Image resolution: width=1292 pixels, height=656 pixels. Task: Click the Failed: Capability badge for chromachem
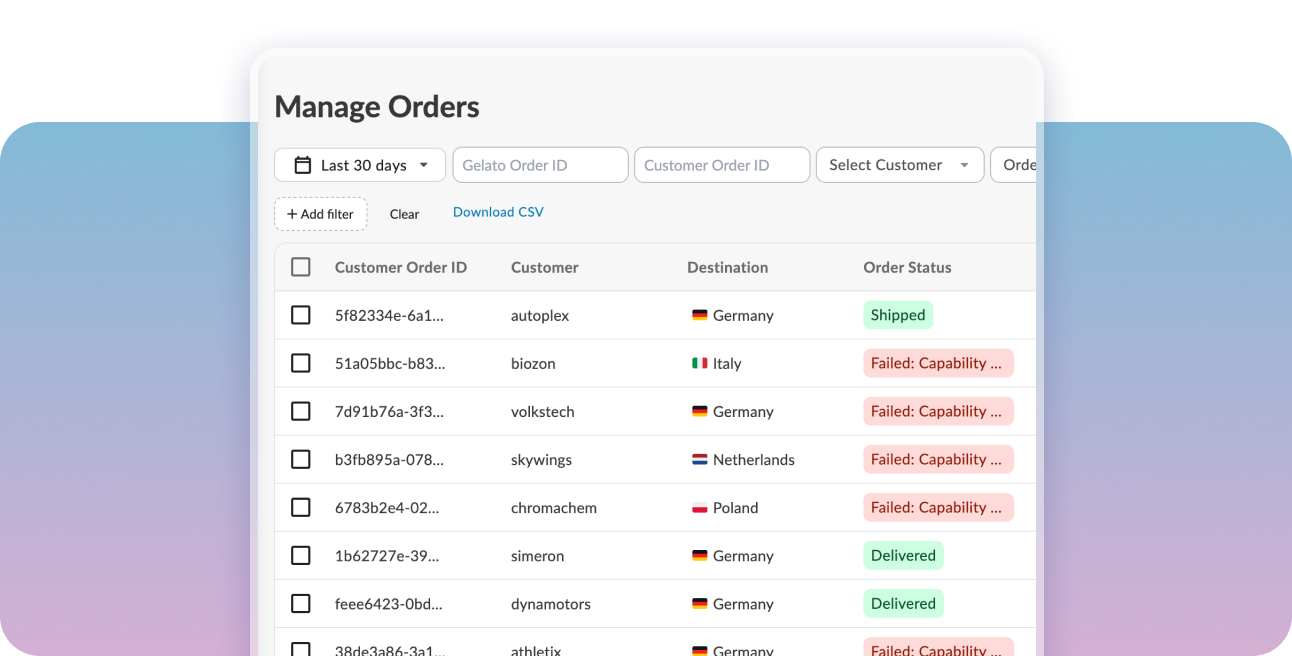click(938, 507)
